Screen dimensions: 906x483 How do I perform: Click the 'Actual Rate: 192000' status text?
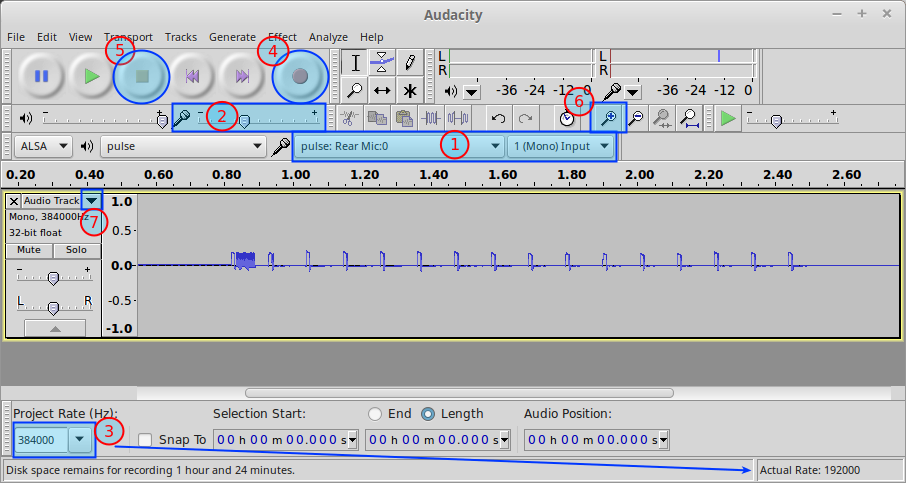click(810, 470)
